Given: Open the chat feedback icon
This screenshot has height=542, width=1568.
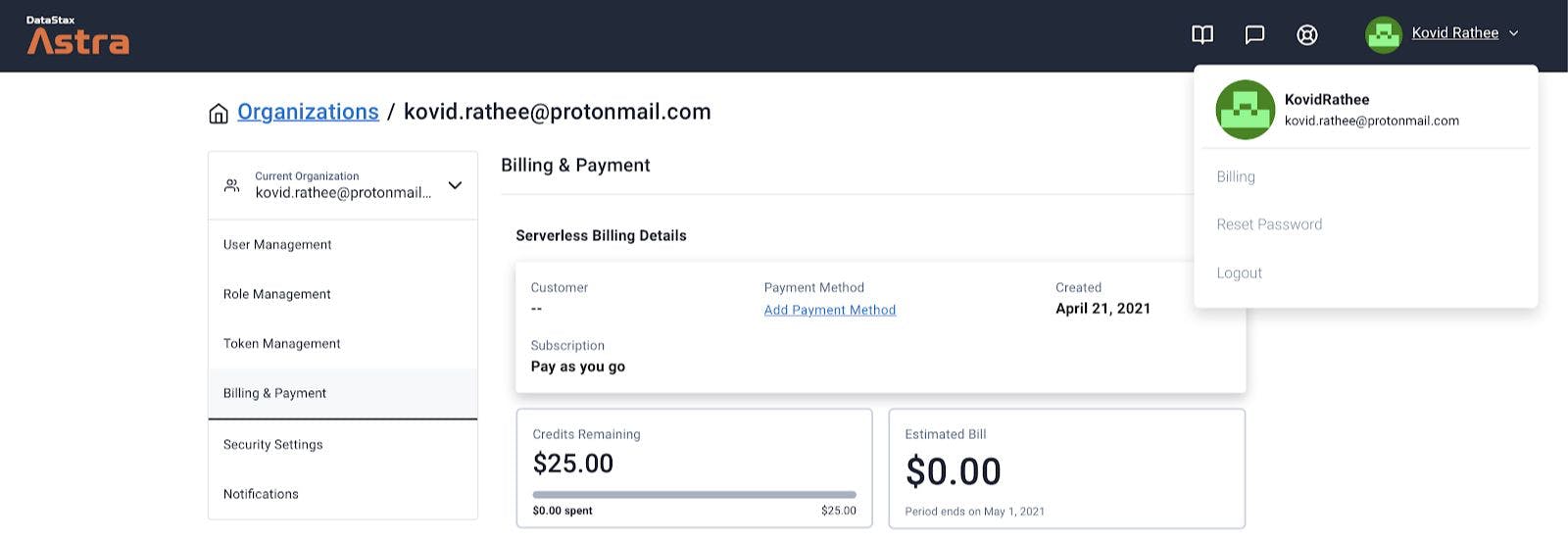Looking at the screenshot, I should coord(1254,35).
